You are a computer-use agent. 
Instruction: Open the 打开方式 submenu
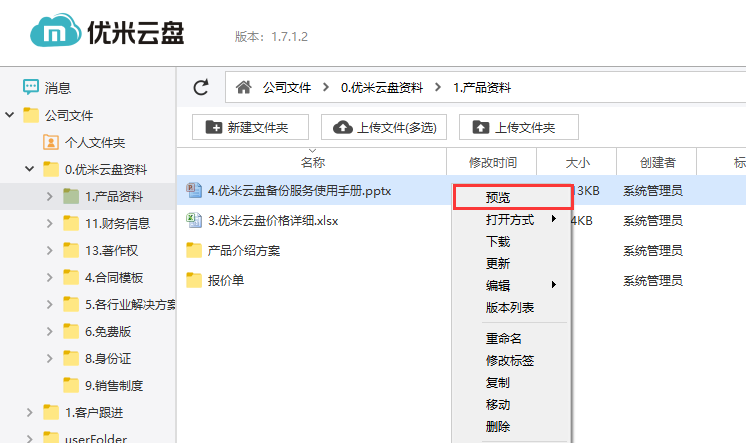click(511, 220)
